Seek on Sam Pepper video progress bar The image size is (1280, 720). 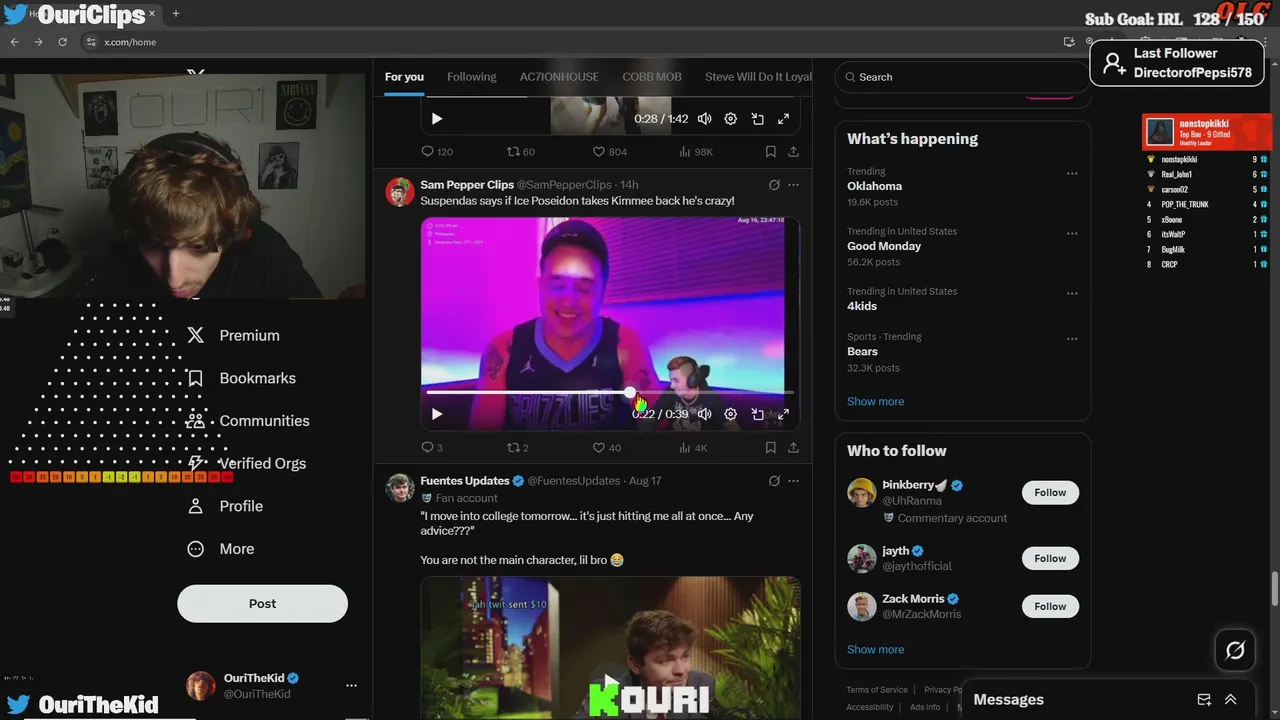pos(610,392)
